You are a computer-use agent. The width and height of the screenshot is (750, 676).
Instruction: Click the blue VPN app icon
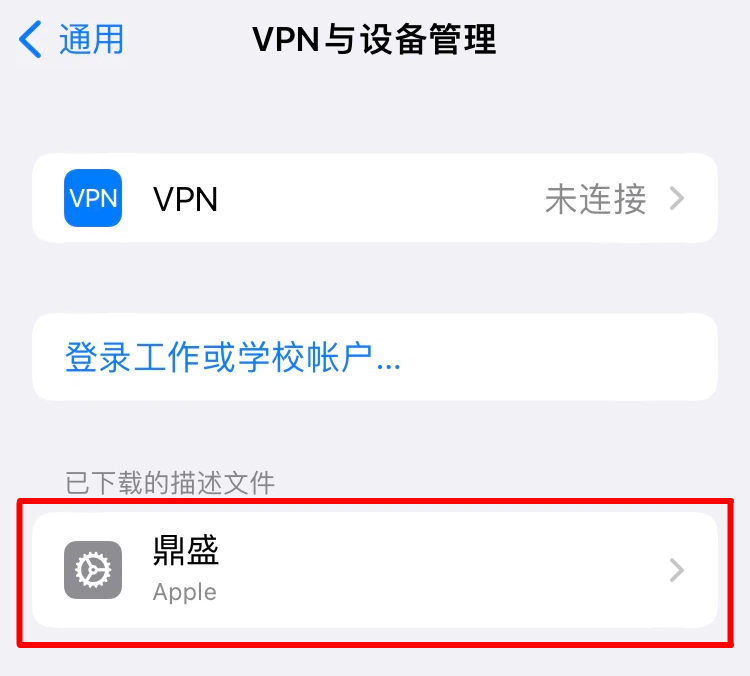[x=93, y=198]
